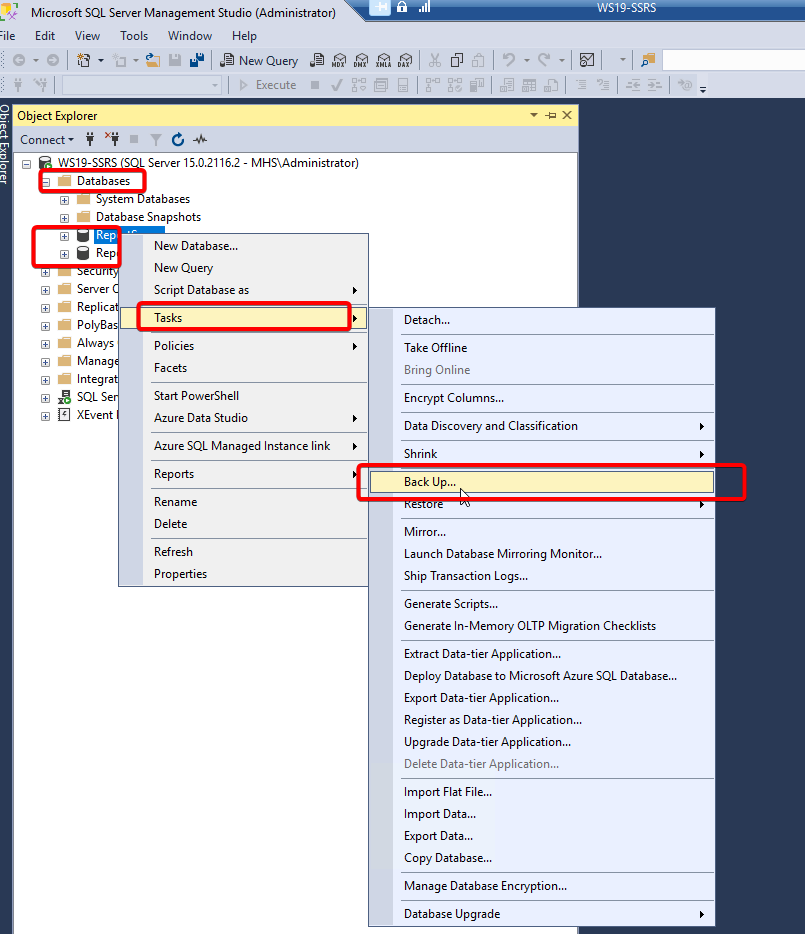Click the Open File folder icon
Screen dimensions: 805x934
(153, 60)
